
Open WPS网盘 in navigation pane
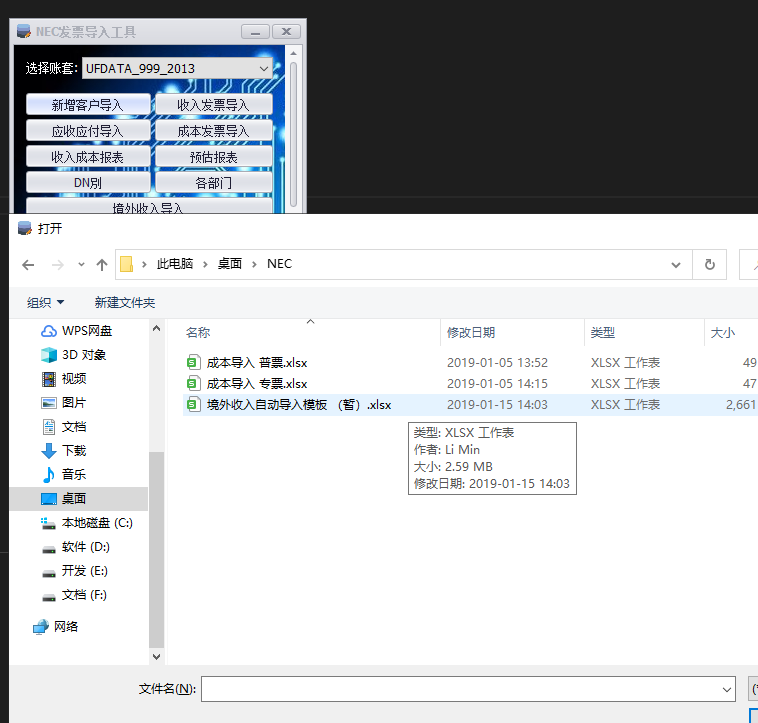77,331
